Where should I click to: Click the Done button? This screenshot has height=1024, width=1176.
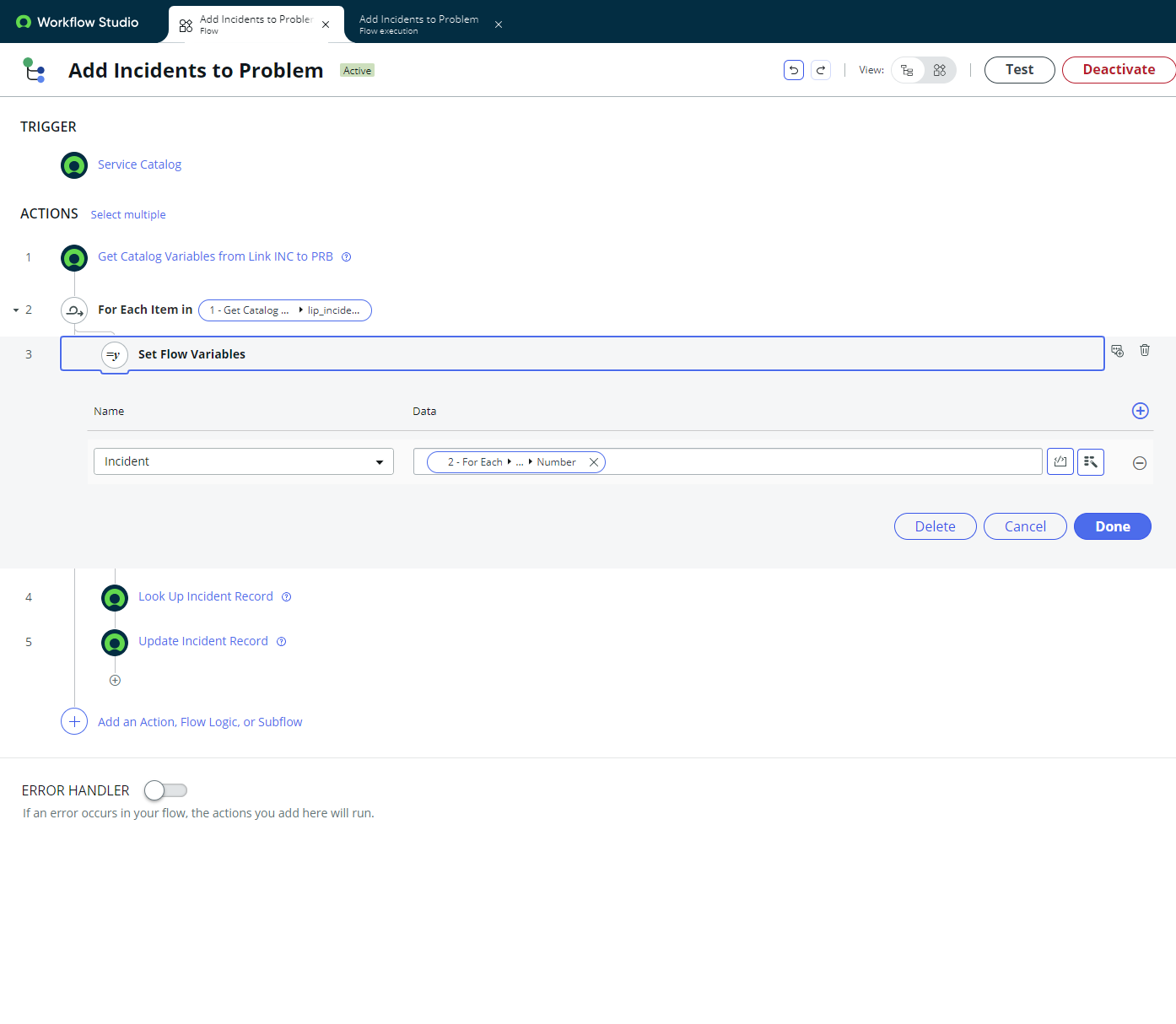click(1112, 525)
